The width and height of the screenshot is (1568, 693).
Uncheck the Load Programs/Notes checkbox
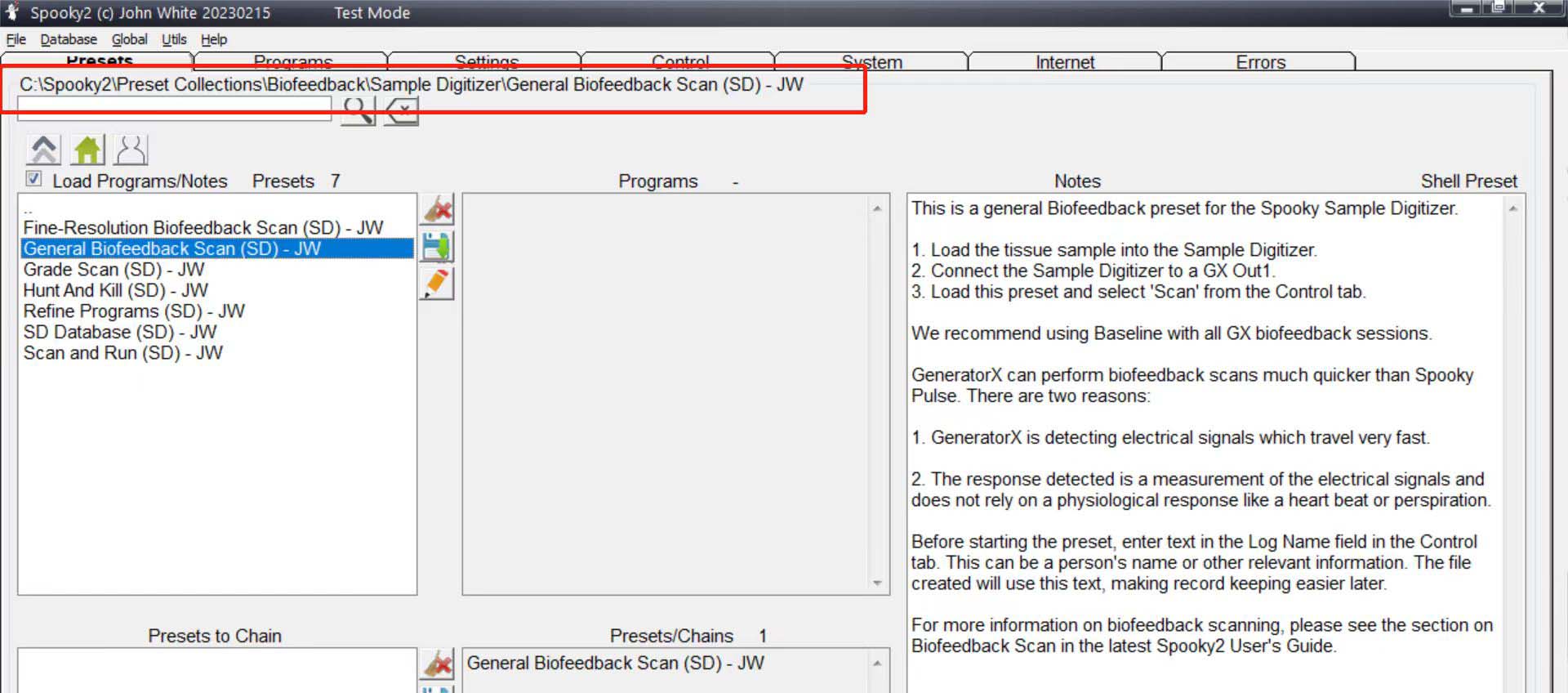click(33, 179)
